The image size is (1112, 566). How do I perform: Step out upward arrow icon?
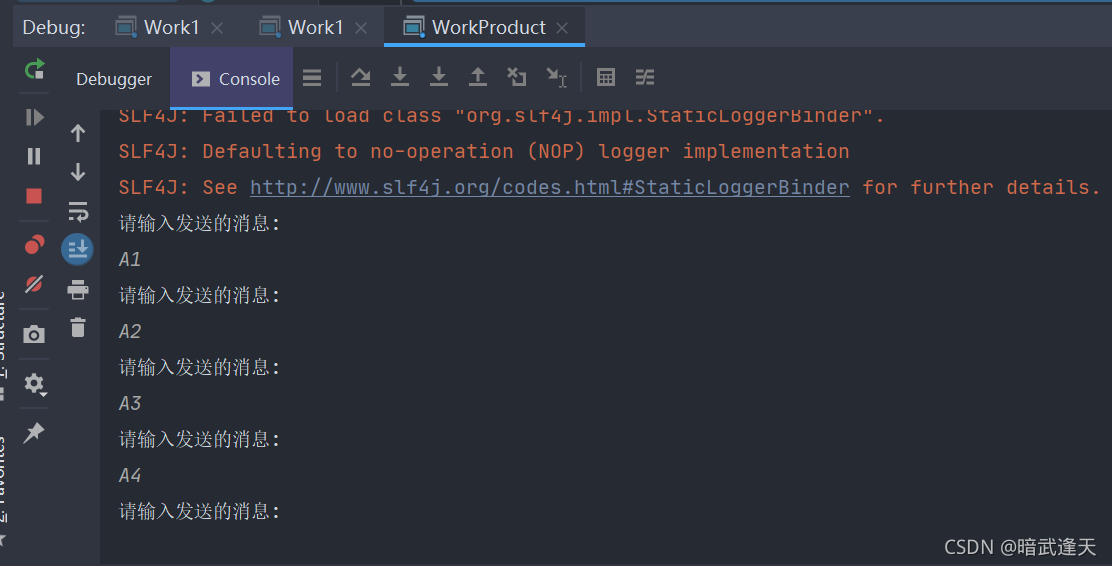tap(478, 77)
